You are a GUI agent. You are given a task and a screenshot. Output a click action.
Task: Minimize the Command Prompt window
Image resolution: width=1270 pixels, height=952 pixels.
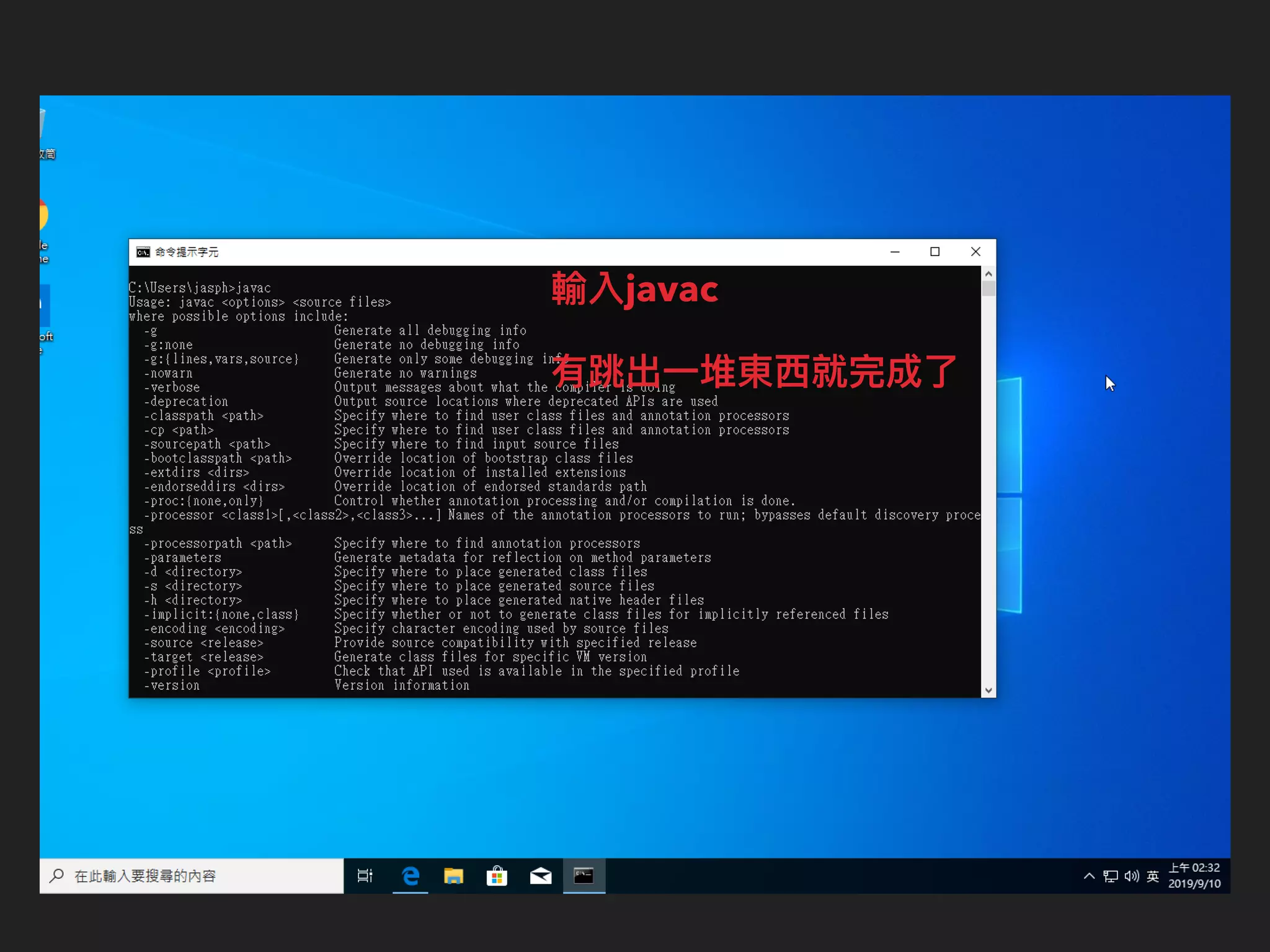[895, 252]
